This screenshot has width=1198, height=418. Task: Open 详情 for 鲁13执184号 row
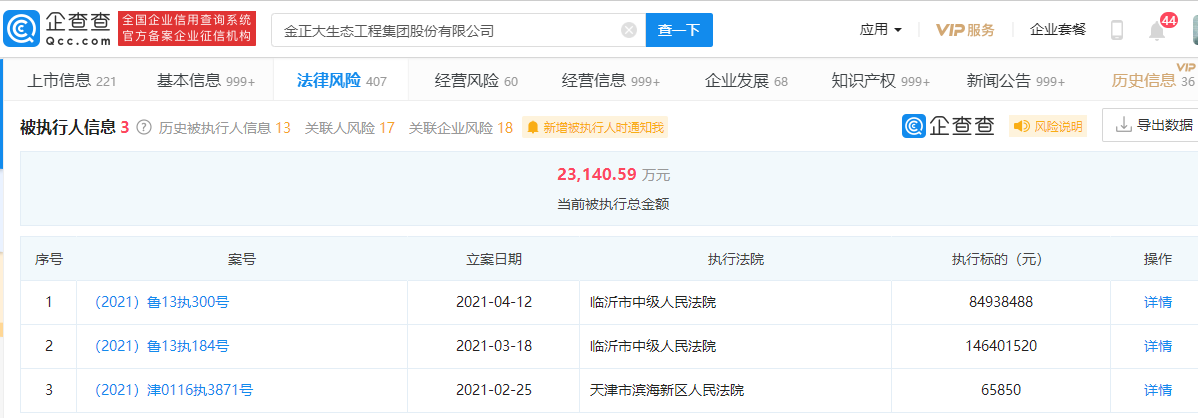(1158, 346)
